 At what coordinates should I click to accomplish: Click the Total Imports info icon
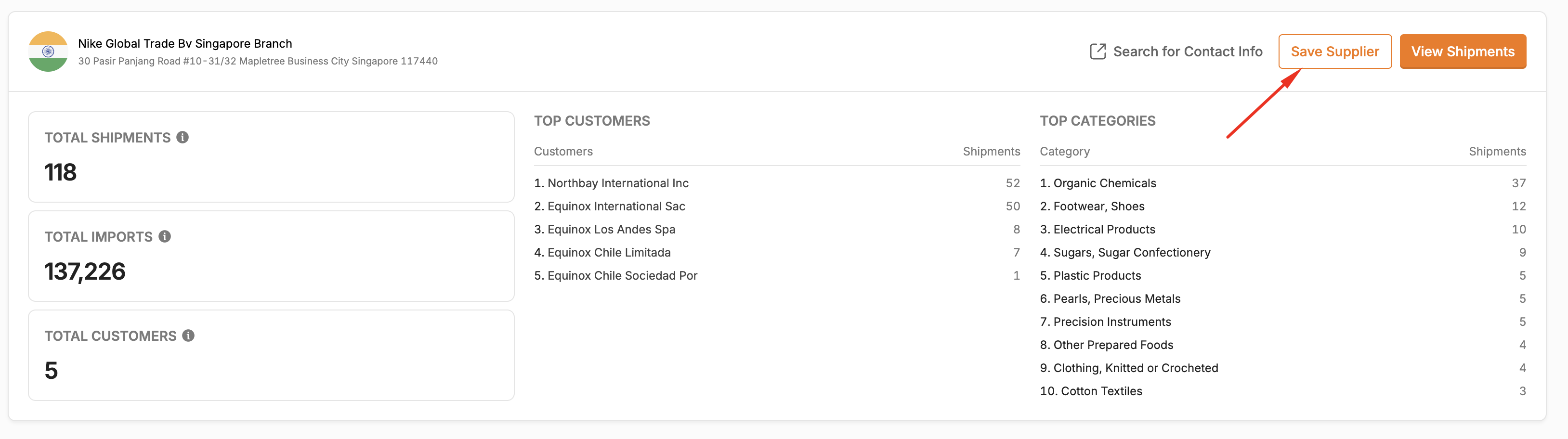pos(165,236)
